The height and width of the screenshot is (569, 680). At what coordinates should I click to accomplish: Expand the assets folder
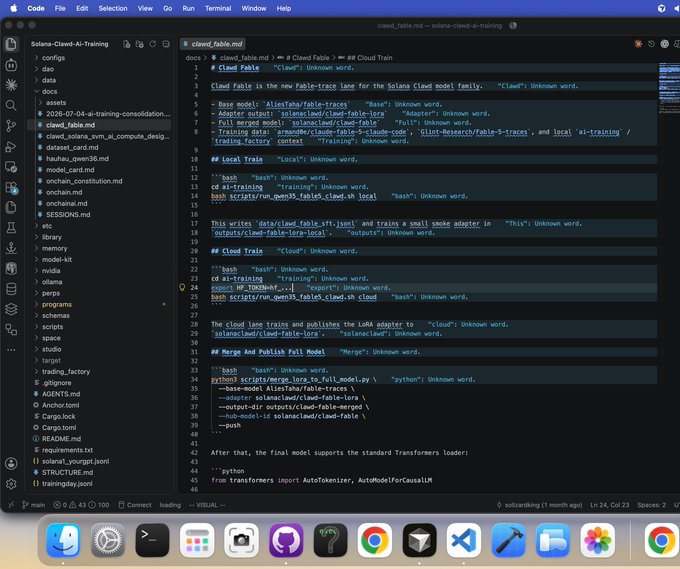[x=56, y=103]
